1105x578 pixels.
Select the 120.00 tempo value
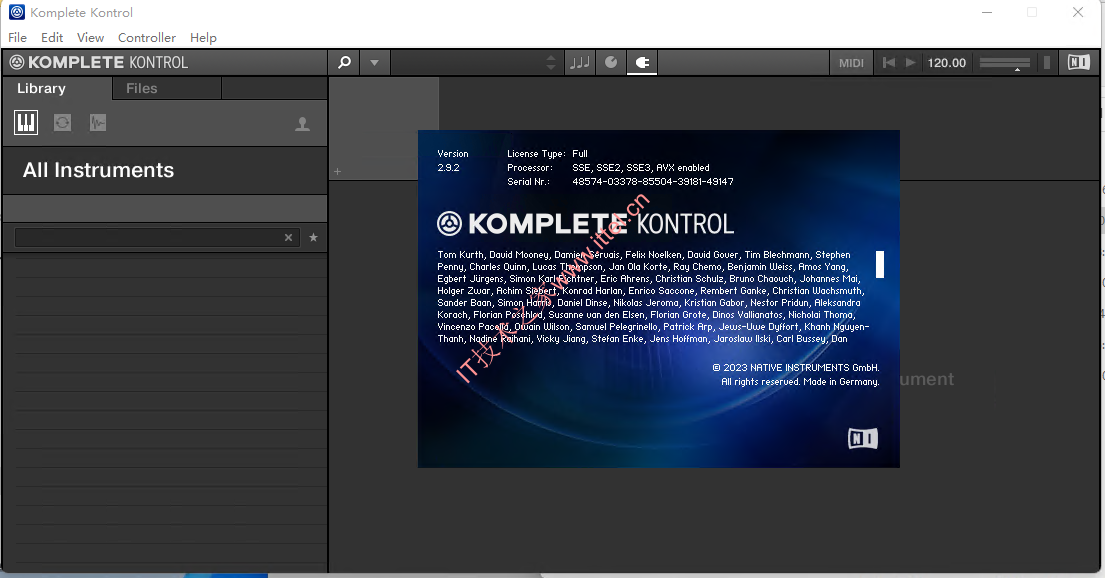click(946, 63)
